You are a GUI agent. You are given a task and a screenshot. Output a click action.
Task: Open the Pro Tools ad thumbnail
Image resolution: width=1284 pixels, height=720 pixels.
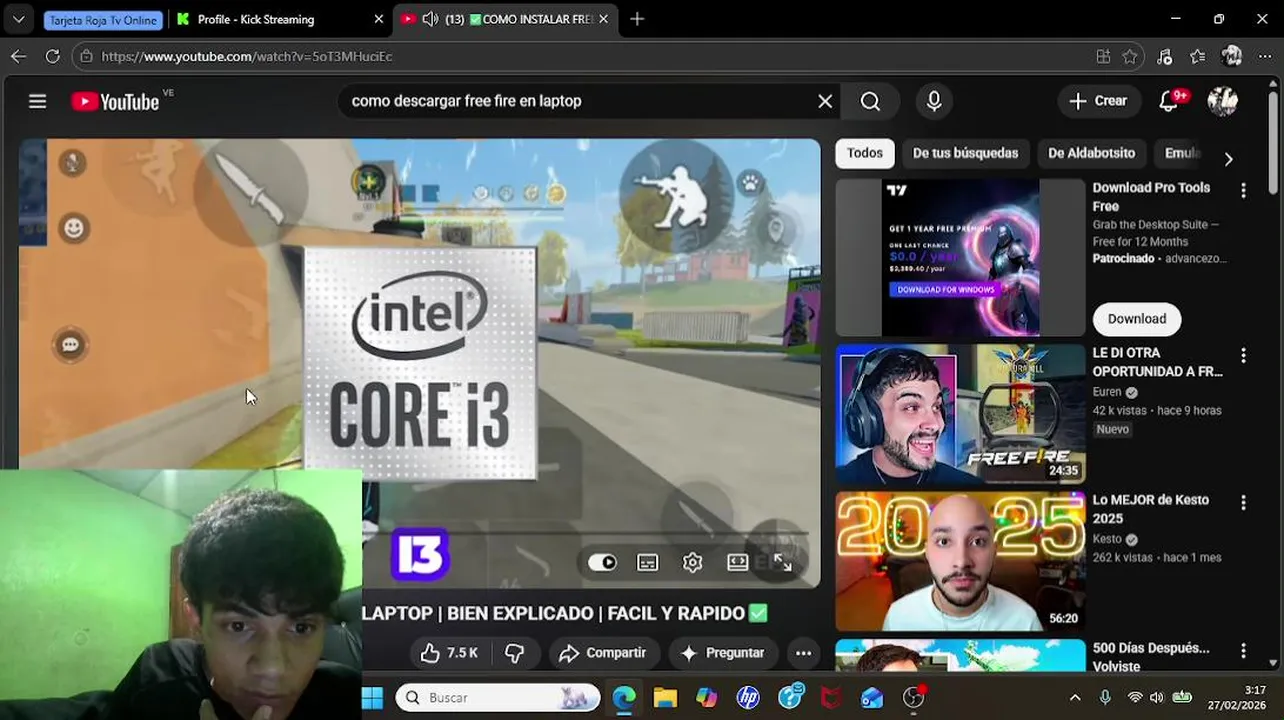tap(960, 257)
